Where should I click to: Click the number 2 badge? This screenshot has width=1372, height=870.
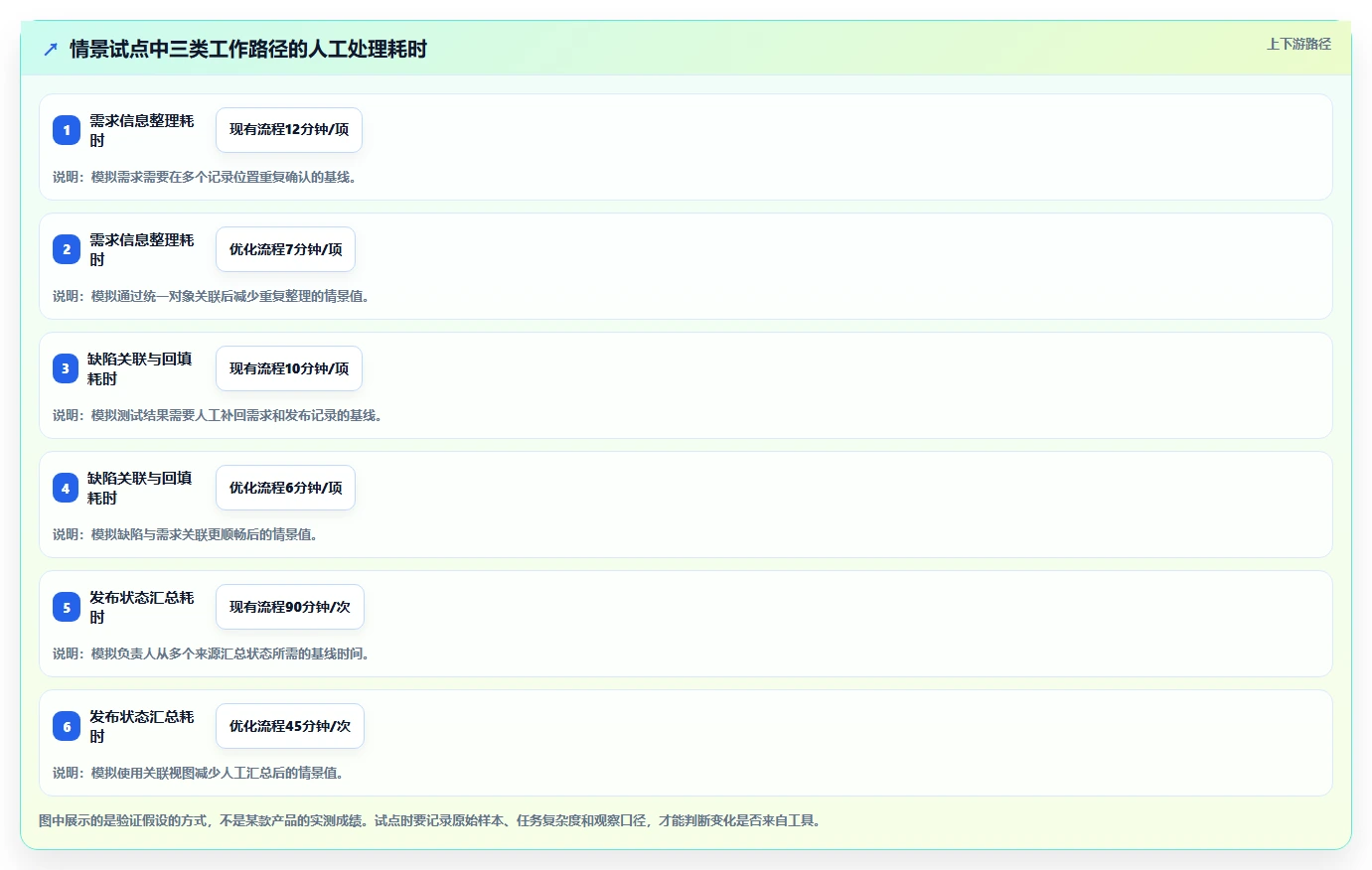pos(67,249)
